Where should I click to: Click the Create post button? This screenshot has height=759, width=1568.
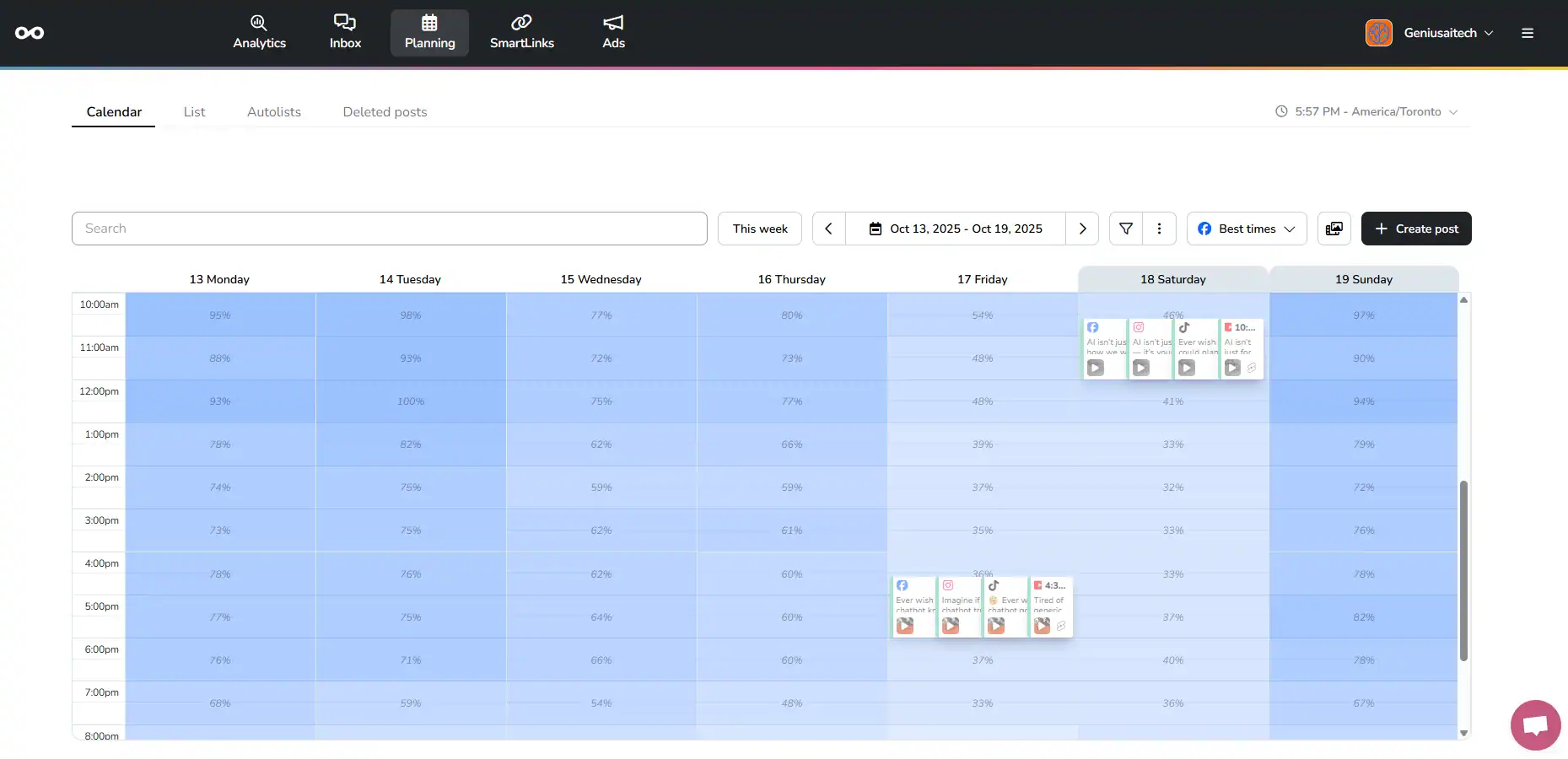click(x=1415, y=229)
